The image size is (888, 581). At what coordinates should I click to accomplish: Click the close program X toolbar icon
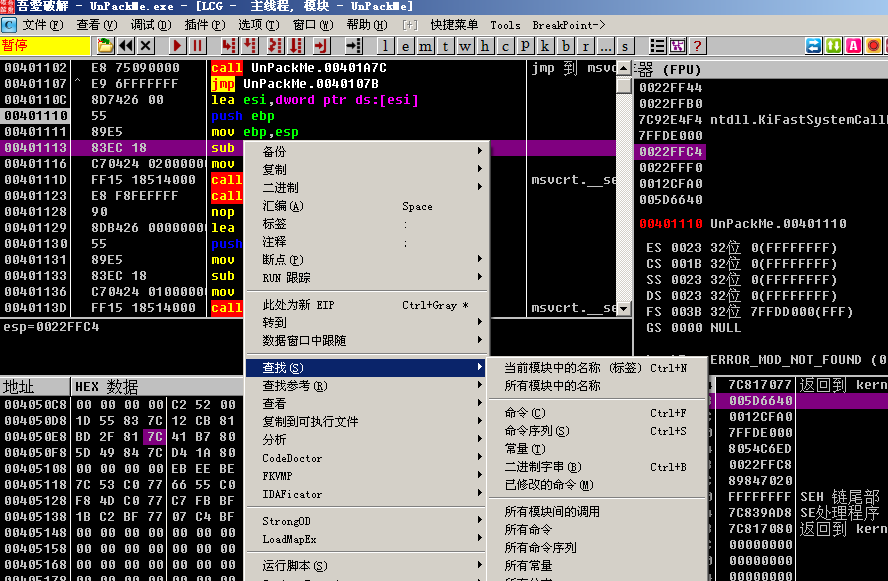(146, 46)
